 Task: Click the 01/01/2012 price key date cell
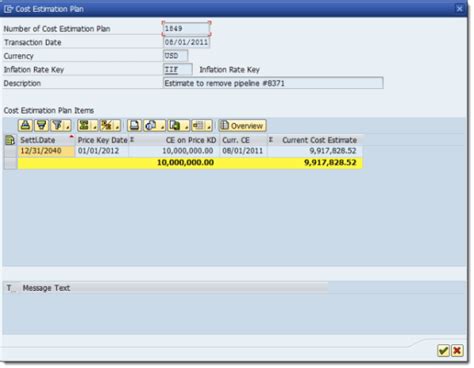pos(102,151)
